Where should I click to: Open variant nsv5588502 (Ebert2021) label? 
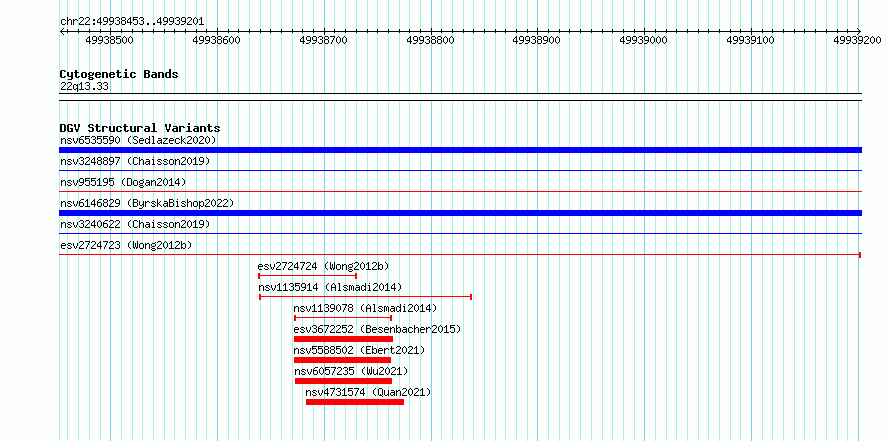tap(359, 350)
